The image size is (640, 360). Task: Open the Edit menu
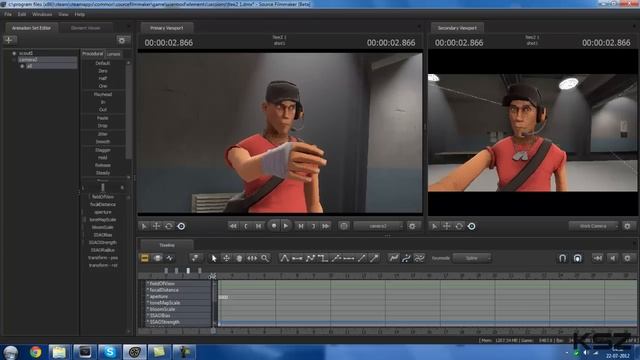point(22,14)
